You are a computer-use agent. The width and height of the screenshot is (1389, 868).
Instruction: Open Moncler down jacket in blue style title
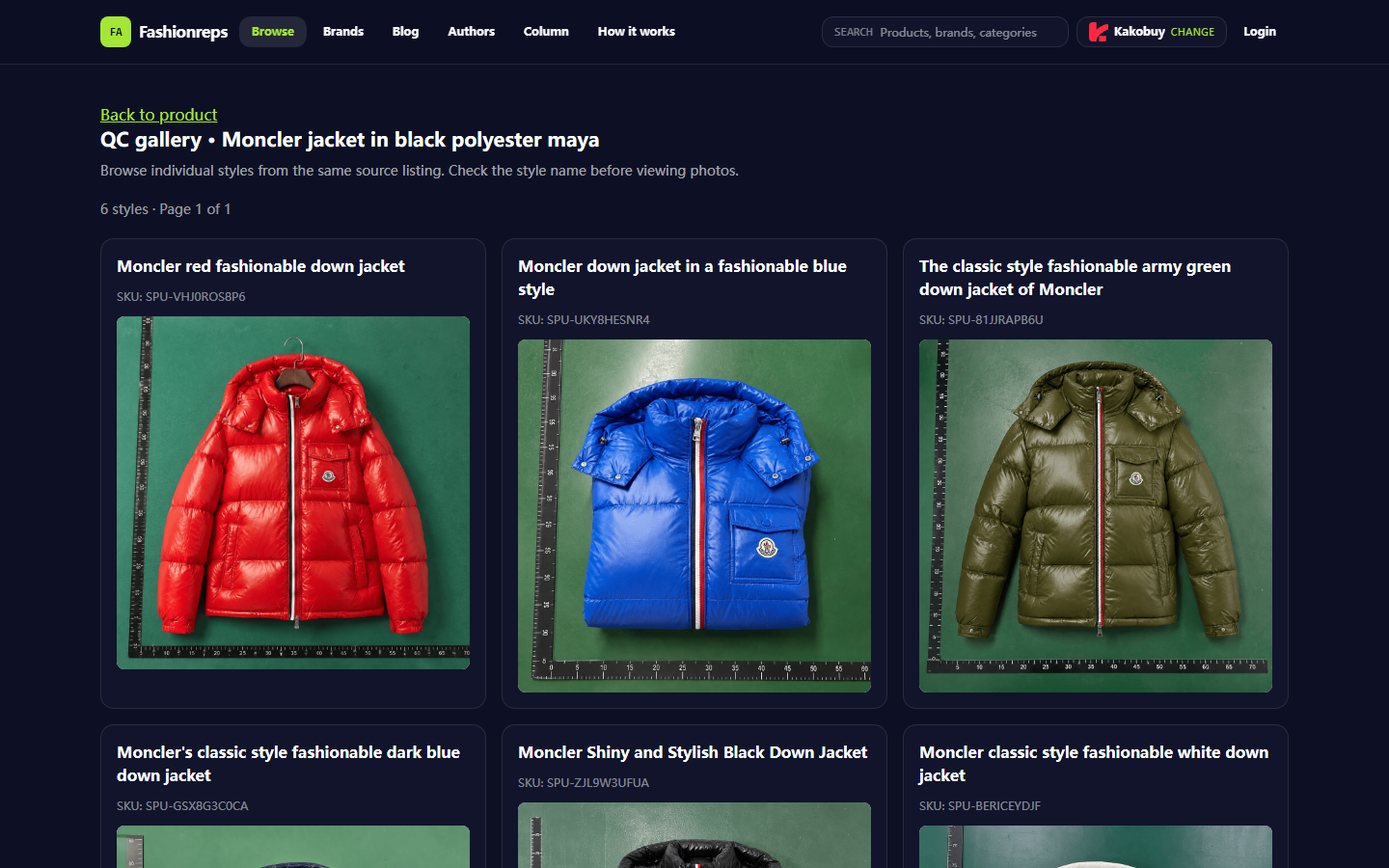tap(682, 278)
